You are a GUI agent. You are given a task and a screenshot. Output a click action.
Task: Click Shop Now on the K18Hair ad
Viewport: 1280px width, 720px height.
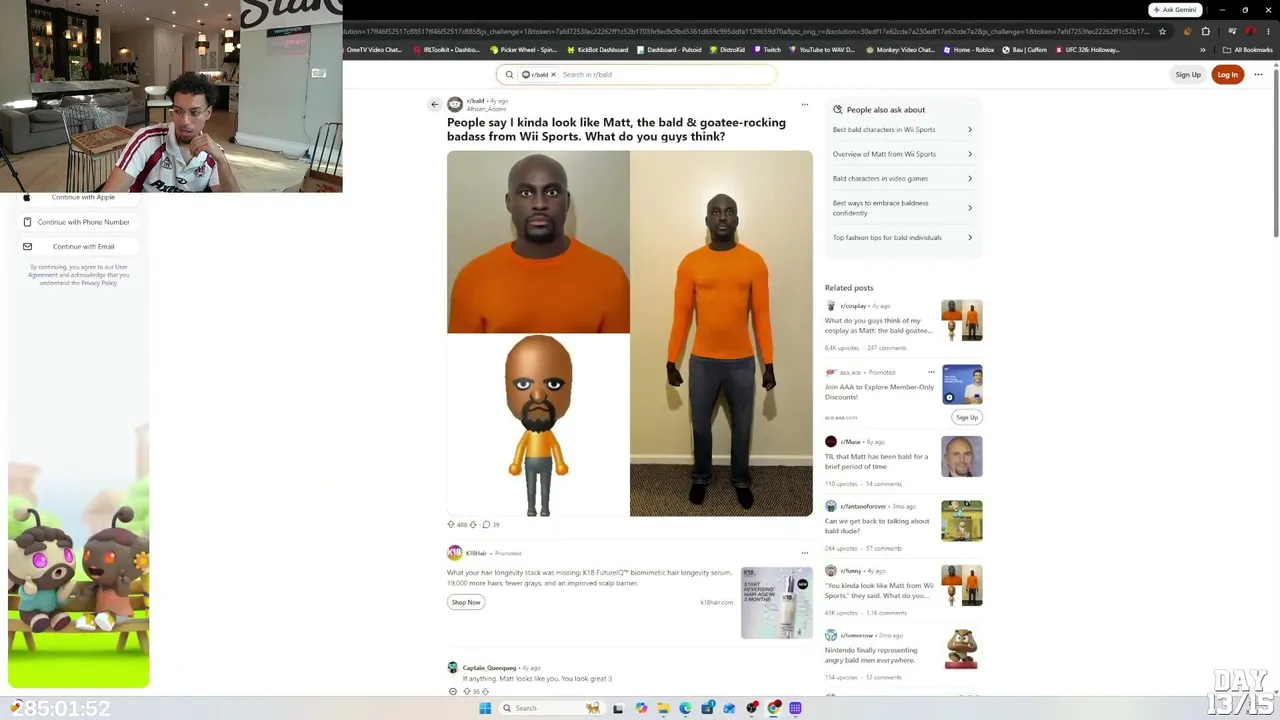[466, 602]
